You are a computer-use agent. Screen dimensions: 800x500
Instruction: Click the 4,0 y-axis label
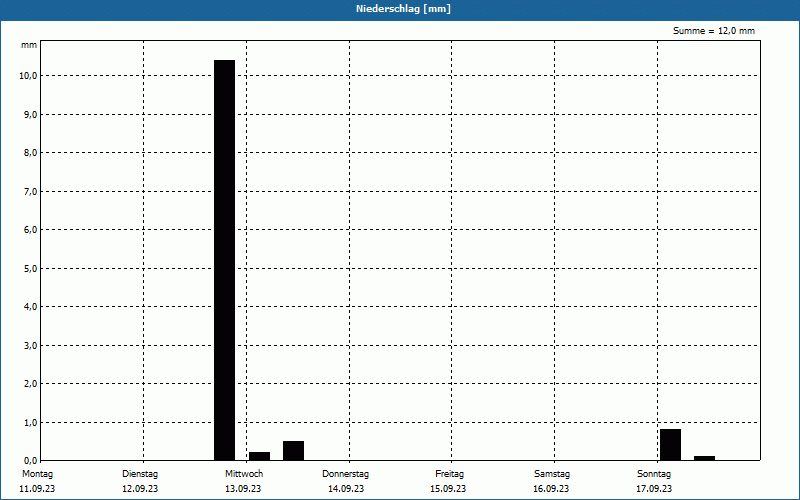(31, 307)
